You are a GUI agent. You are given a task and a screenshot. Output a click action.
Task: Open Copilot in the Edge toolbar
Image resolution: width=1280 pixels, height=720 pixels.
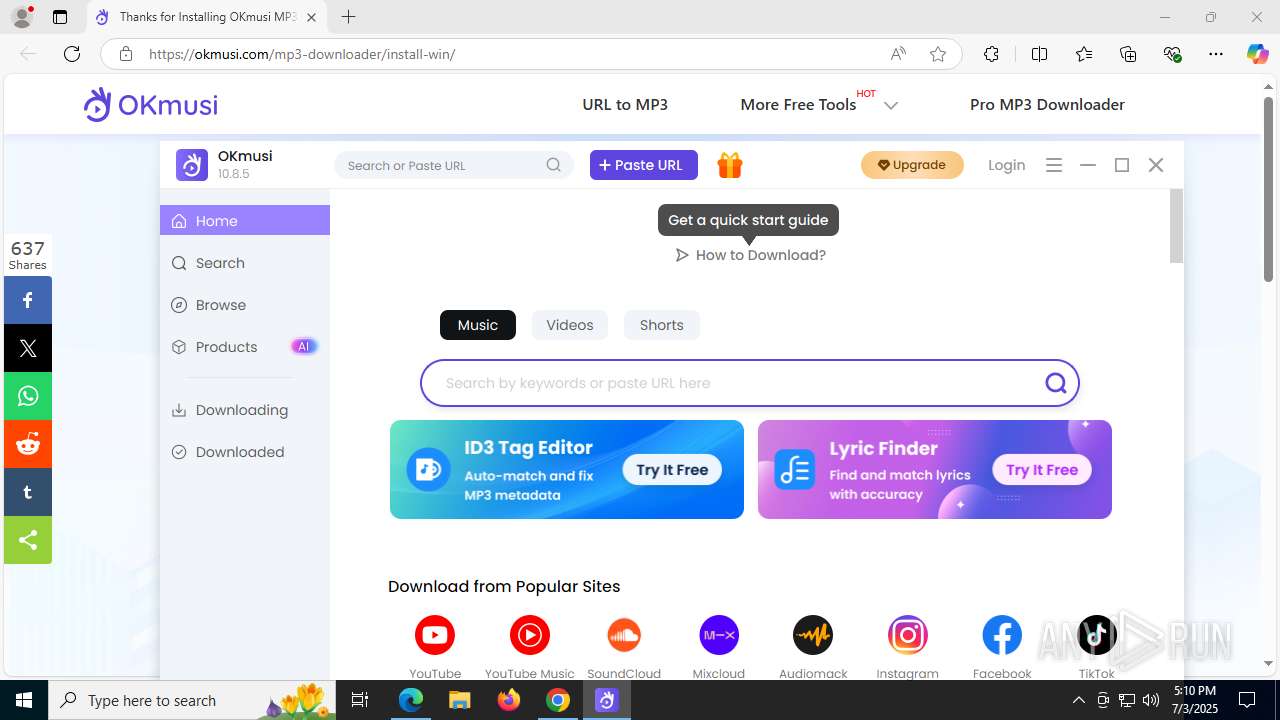coord(1257,54)
